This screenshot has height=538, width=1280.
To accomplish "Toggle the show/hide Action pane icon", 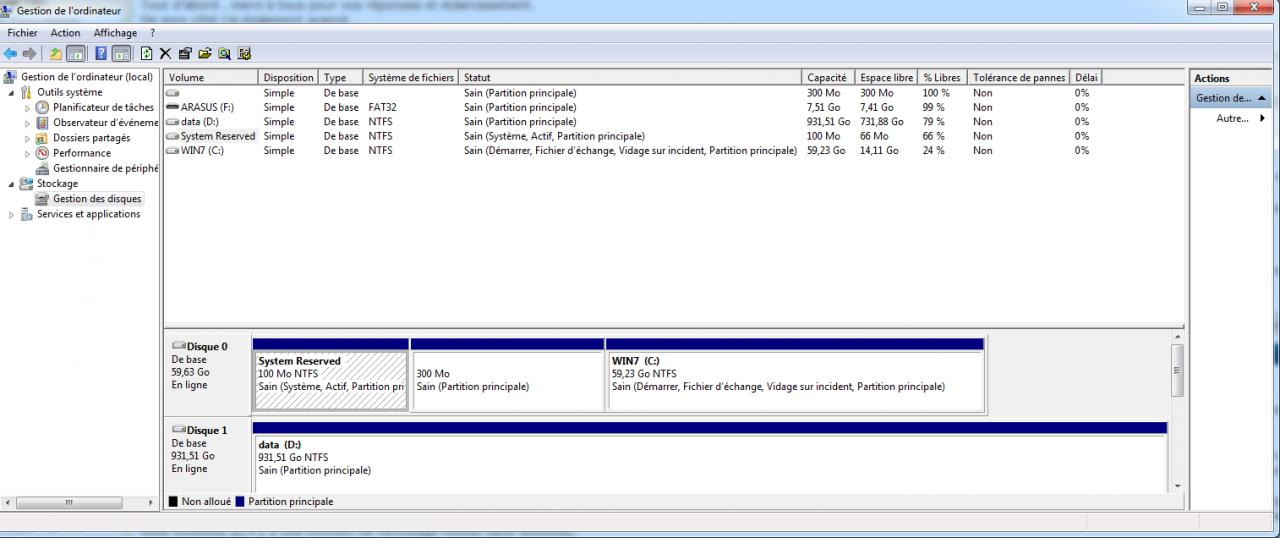I will (x=121, y=53).
